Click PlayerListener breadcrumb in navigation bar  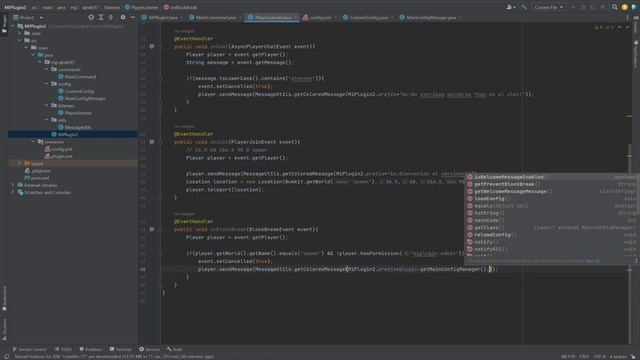[141, 7]
